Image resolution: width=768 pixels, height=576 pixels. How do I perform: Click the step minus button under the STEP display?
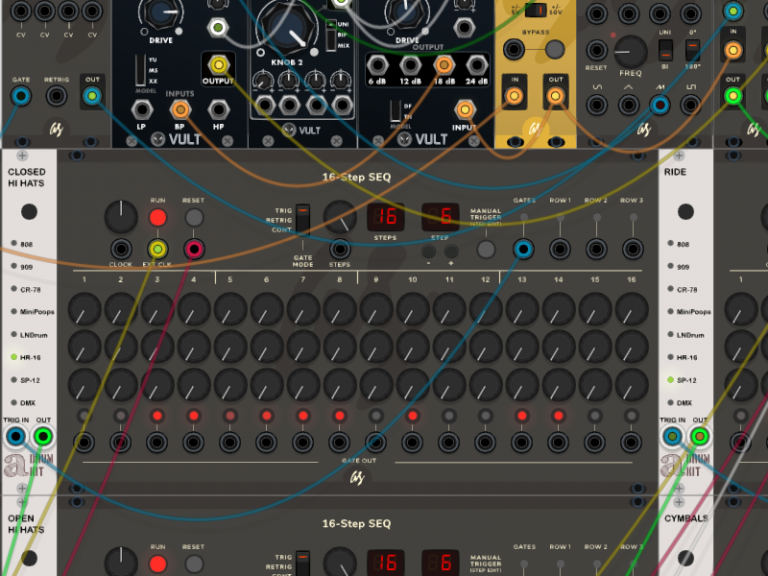coord(429,251)
